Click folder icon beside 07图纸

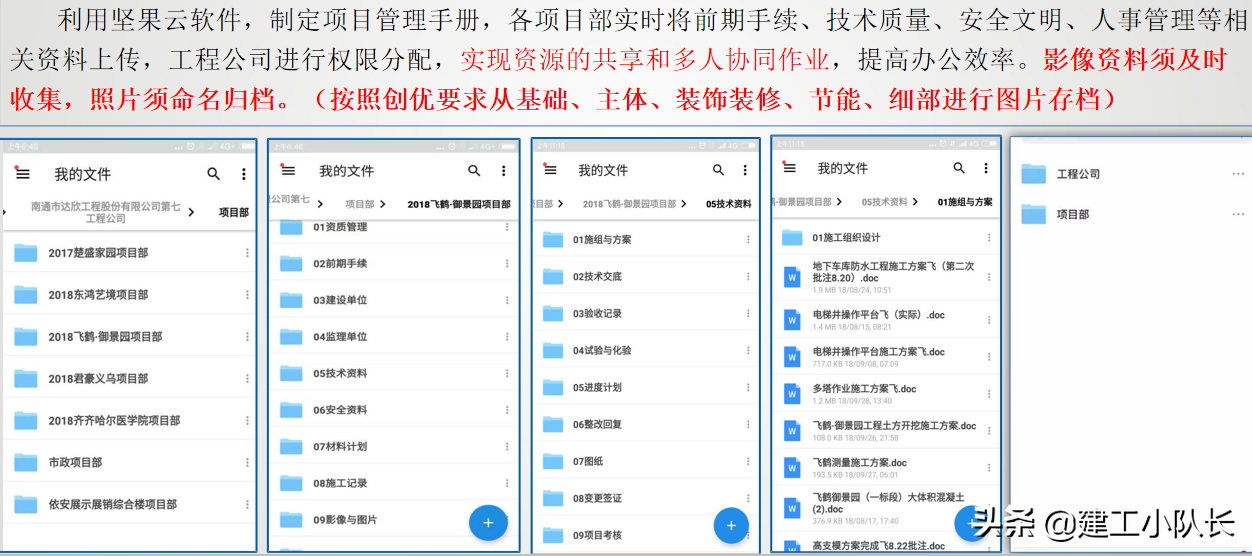click(553, 461)
